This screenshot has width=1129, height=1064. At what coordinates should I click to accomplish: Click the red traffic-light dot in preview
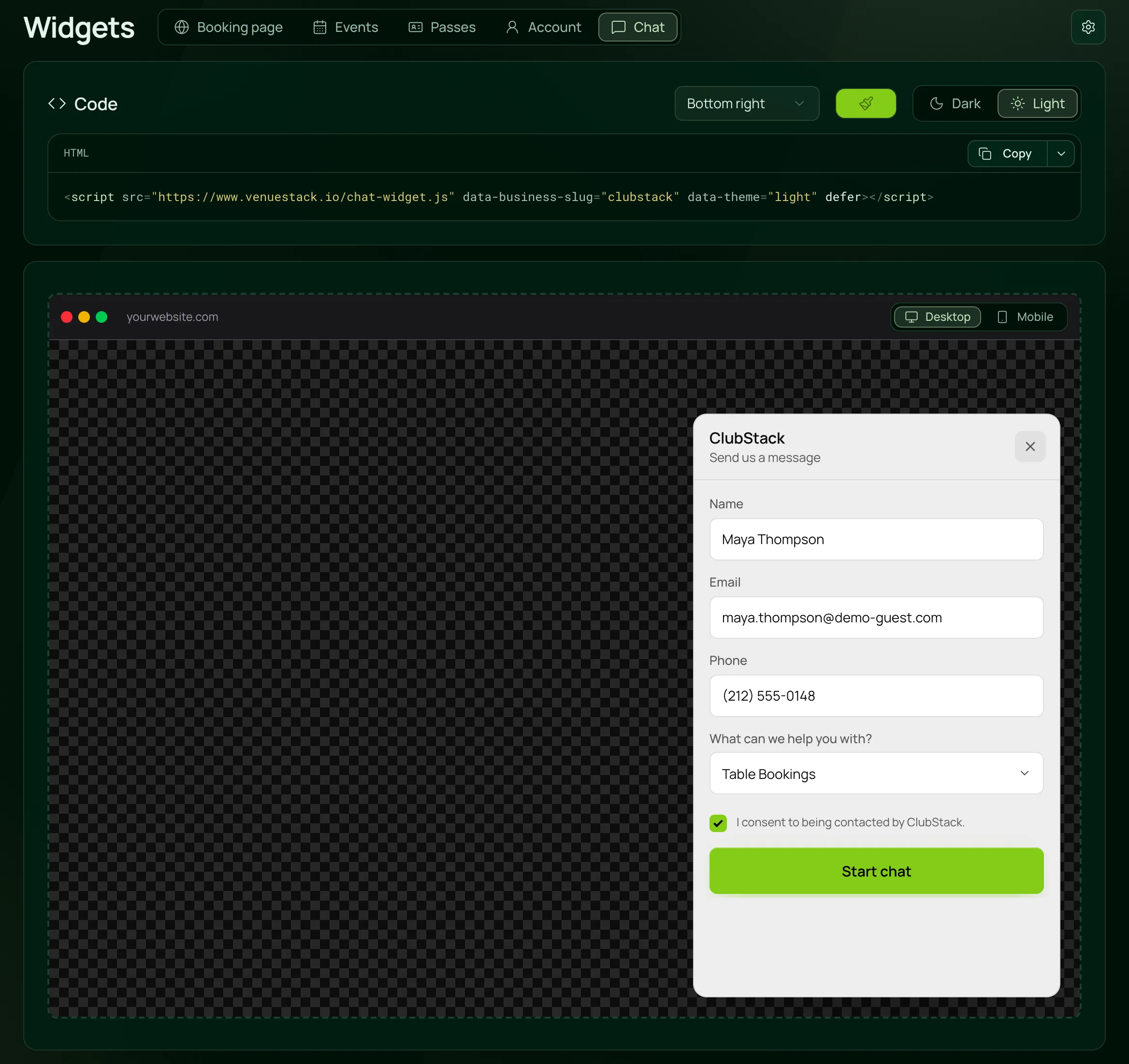click(x=66, y=317)
